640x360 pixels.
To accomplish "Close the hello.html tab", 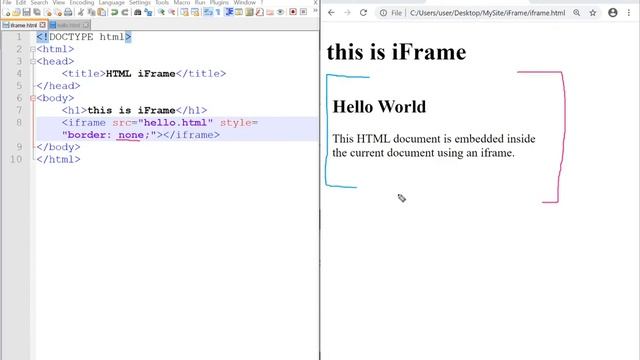I will [x=86, y=25].
